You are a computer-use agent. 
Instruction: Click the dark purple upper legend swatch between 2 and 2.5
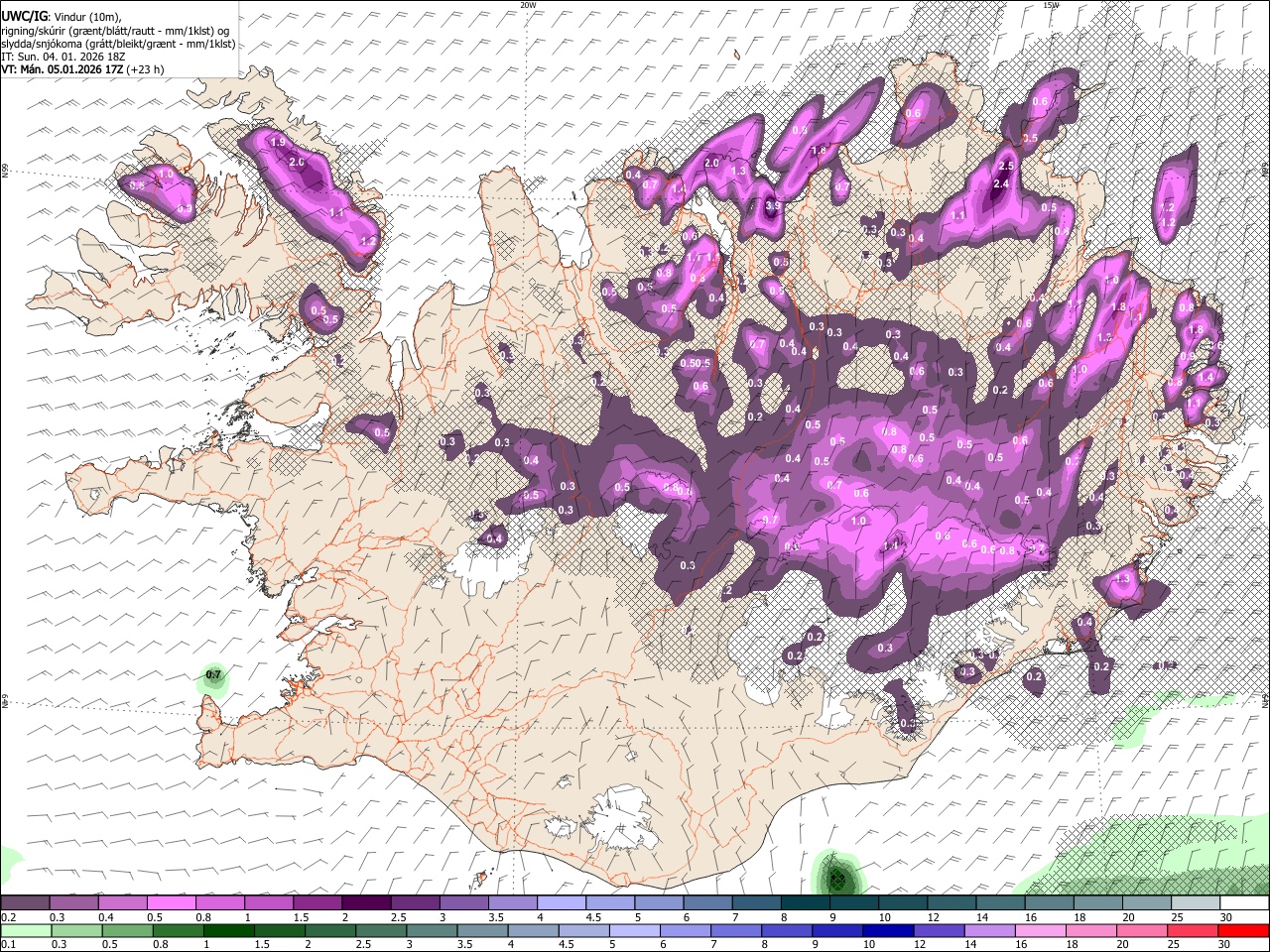tap(366, 903)
